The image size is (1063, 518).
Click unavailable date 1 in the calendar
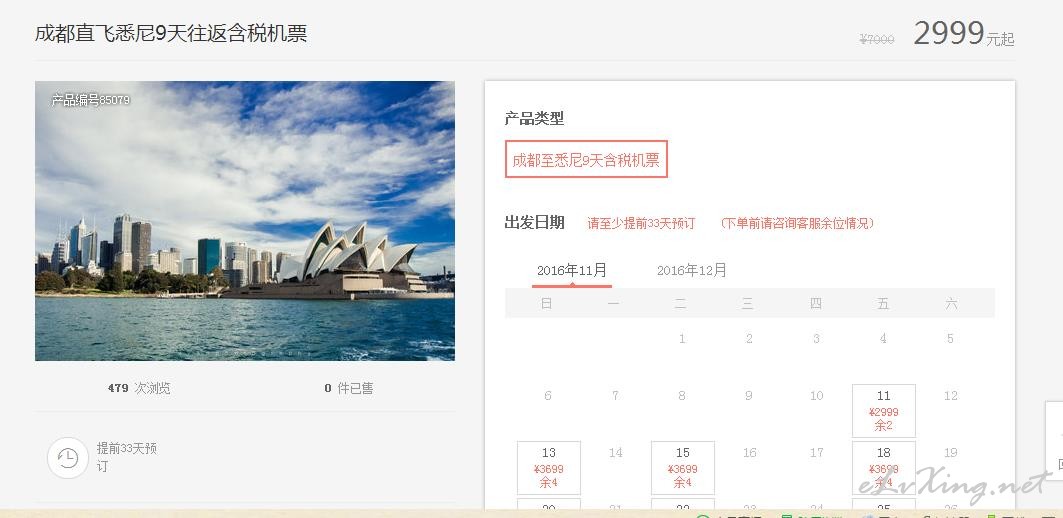click(x=682, y=338)
